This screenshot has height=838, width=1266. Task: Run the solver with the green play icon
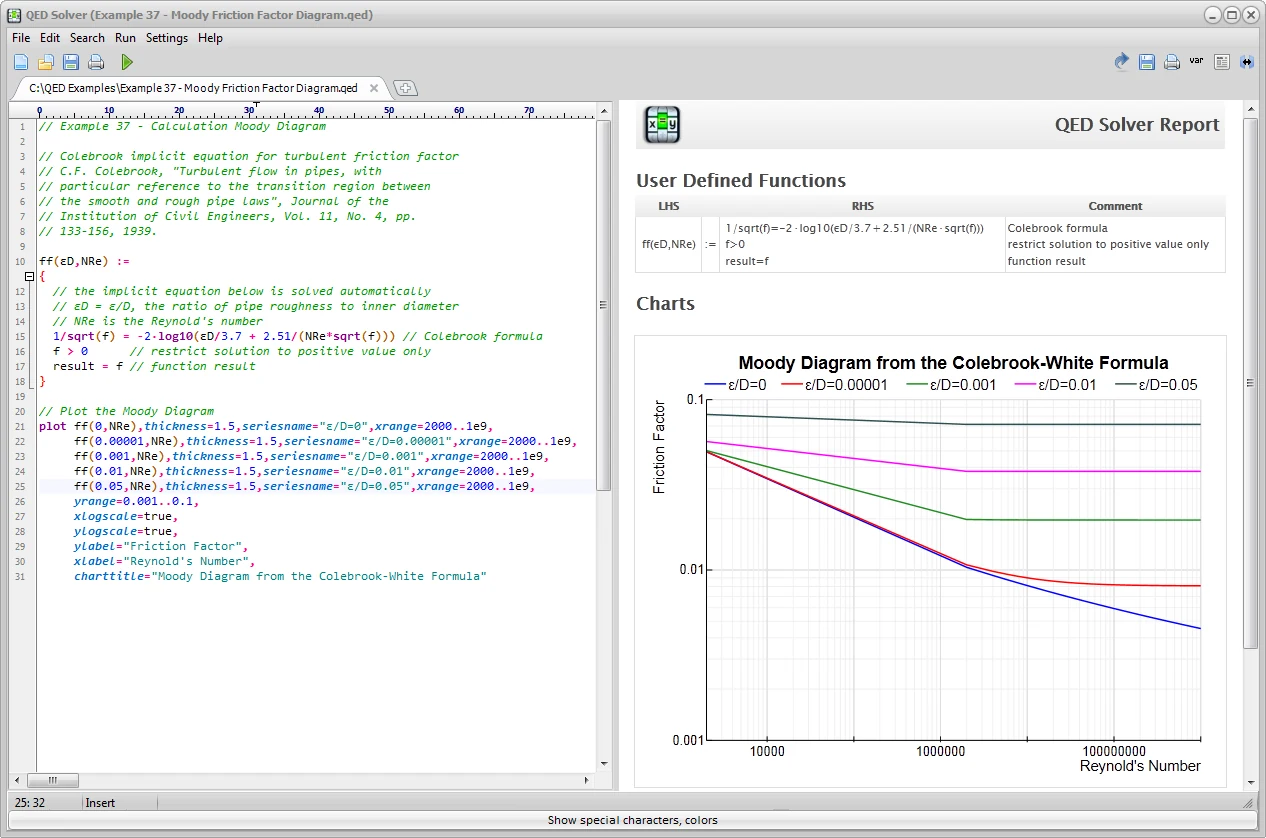(127, 62)
